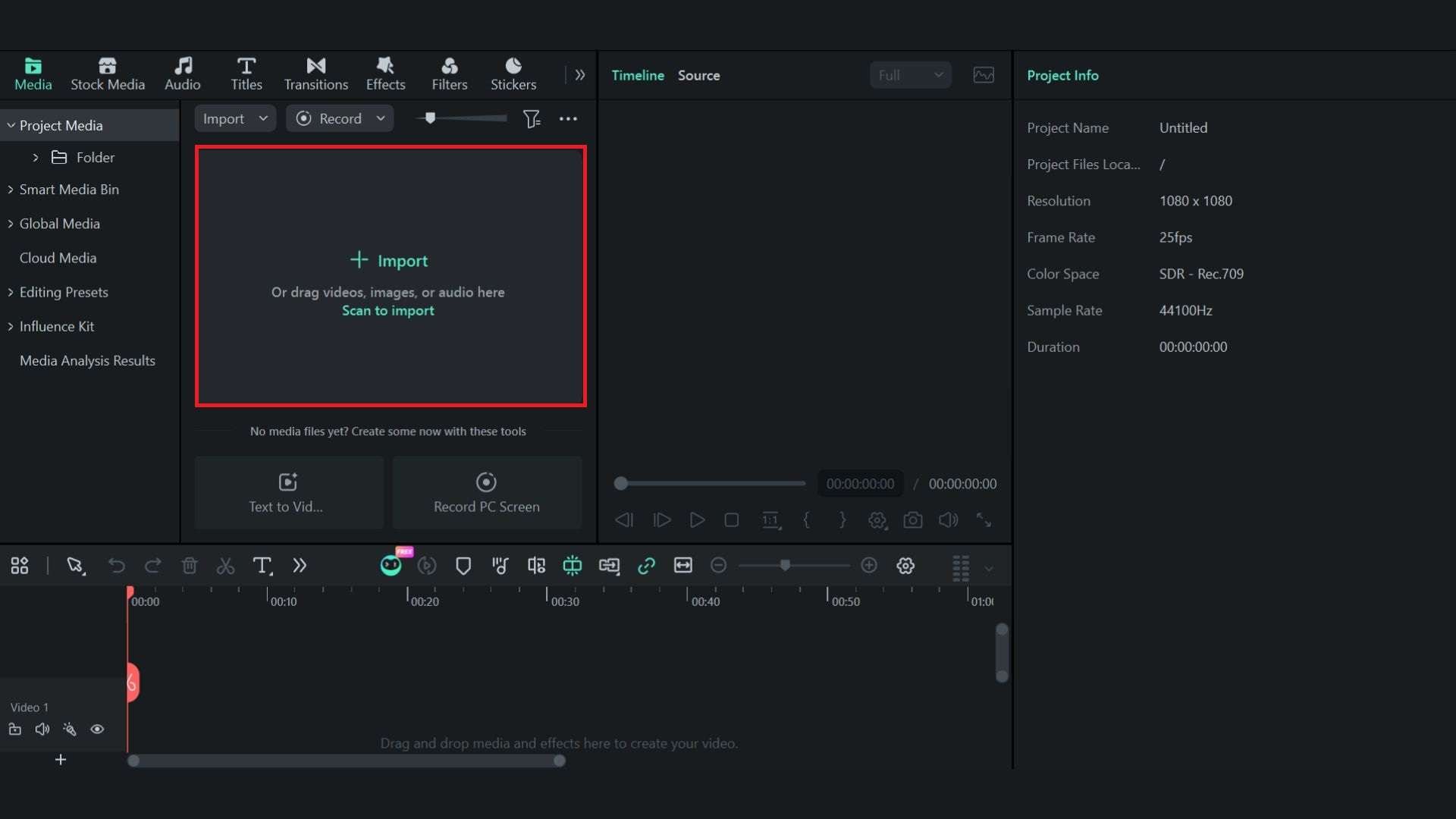Click the preview scope image icon
The image size is (1456, 819).
[x=984, y=75]
